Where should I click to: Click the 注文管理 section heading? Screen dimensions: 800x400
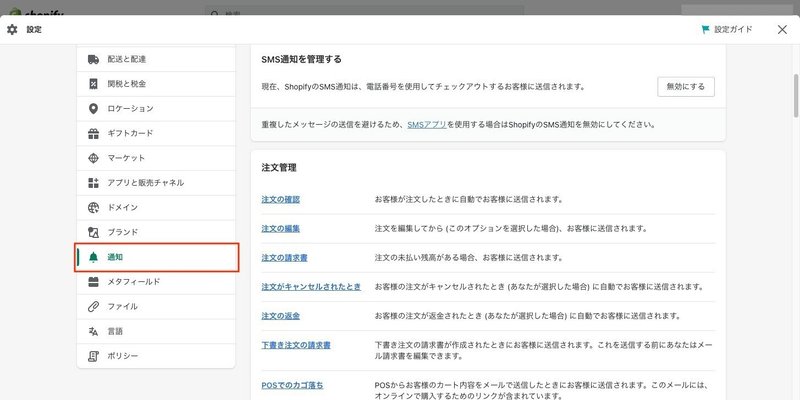click(279, 168)
